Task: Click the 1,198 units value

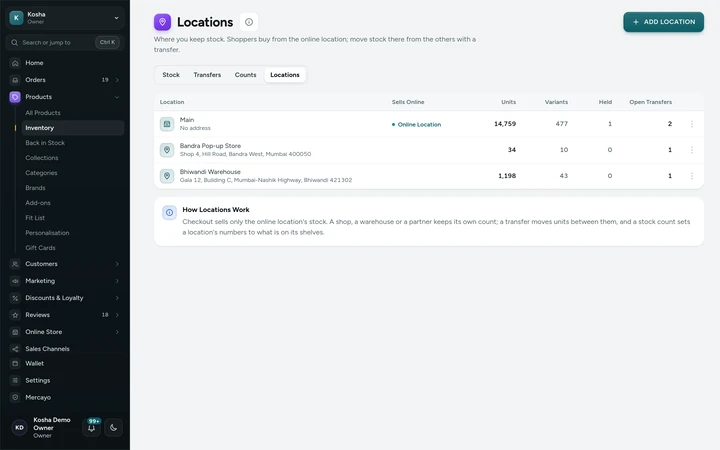Action: (507, 176)
